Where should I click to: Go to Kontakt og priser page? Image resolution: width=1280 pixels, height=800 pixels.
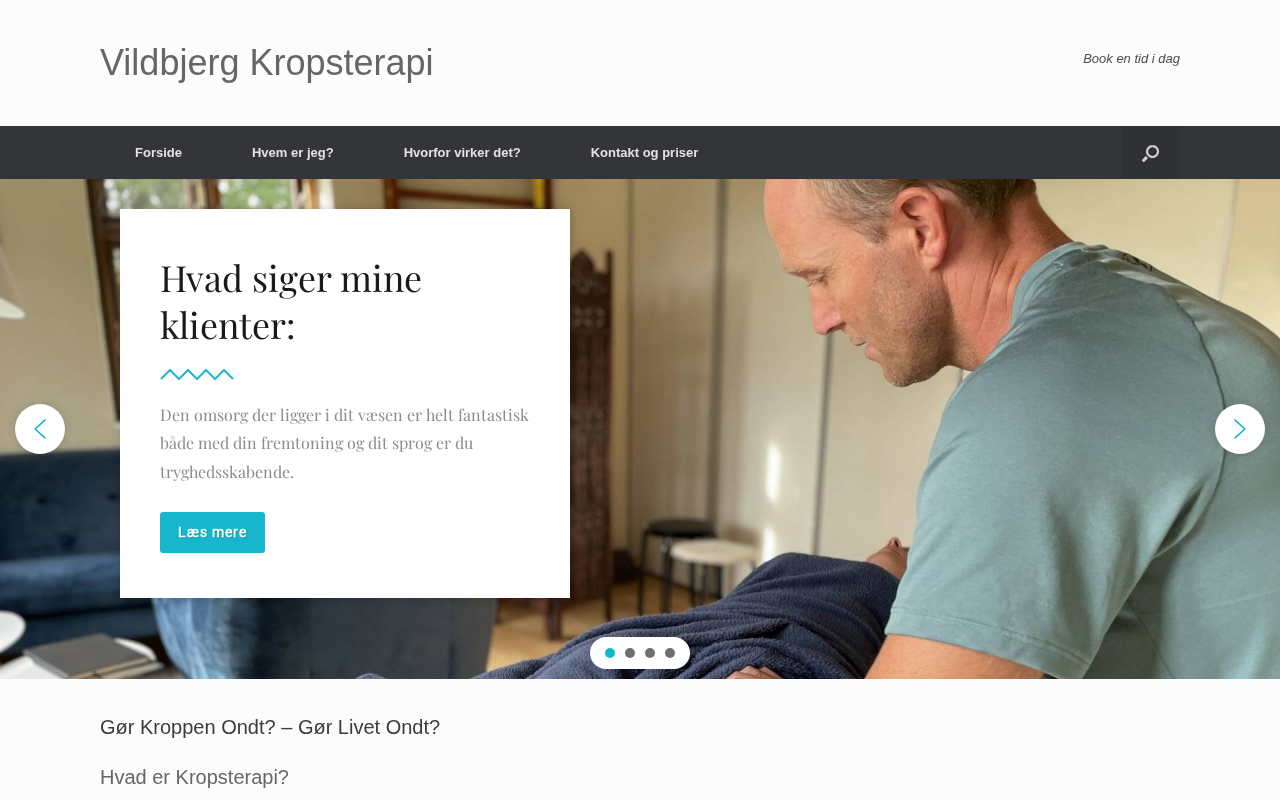tap(644, 153)
